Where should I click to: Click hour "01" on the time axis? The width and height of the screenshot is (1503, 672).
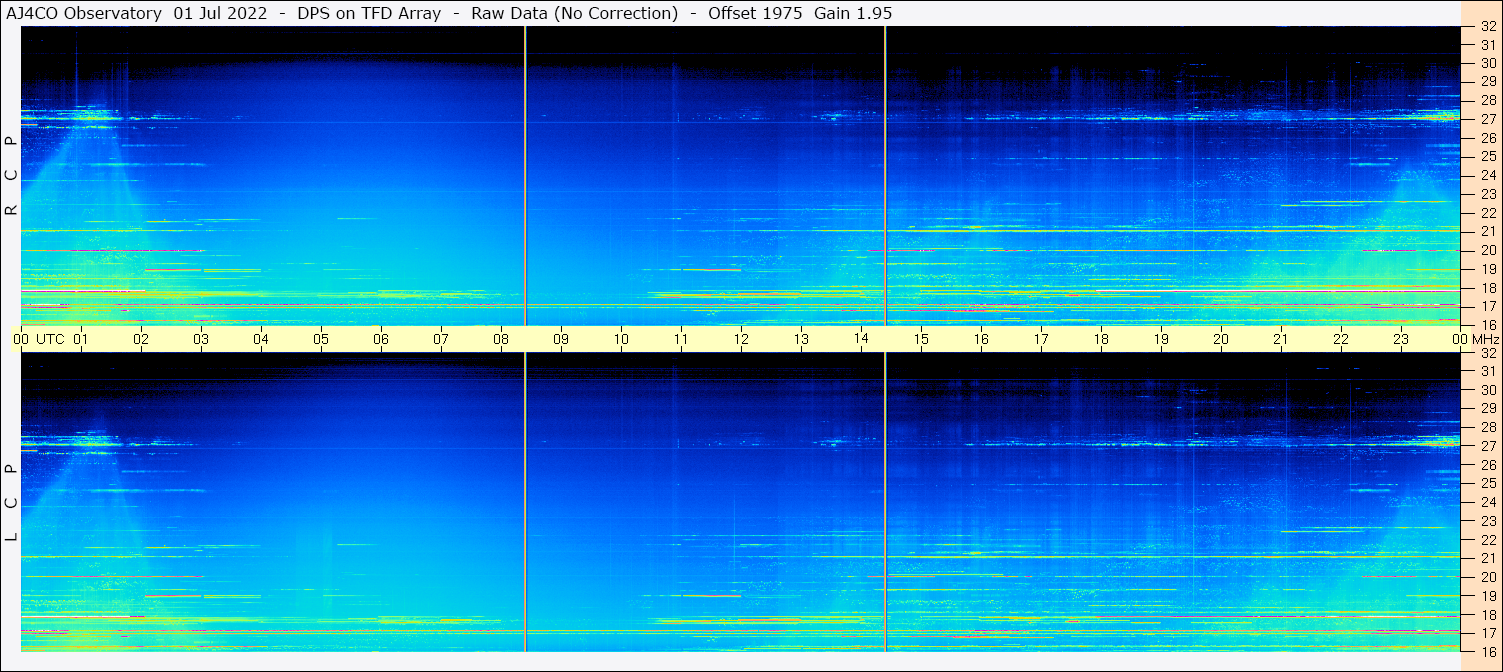(81, 339)
